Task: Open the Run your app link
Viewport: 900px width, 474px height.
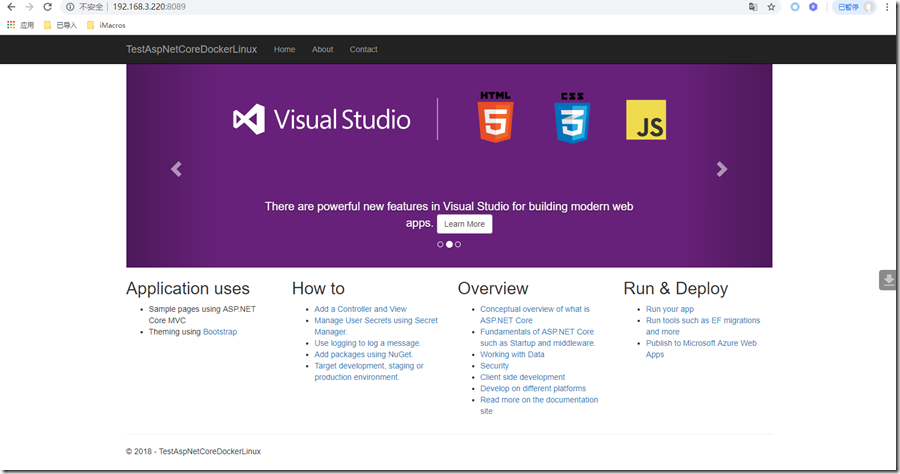Action: pyautogui.click(x=670, y=309)
